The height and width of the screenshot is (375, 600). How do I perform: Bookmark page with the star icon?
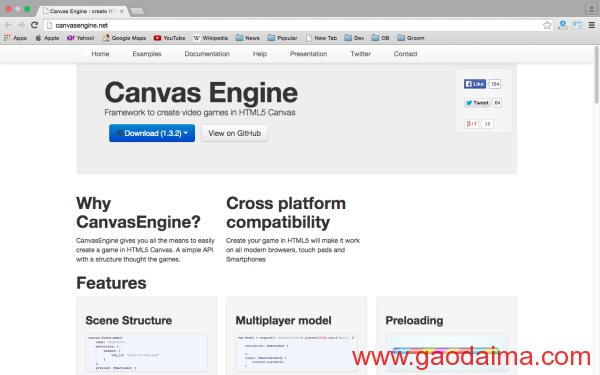[547, 25]
